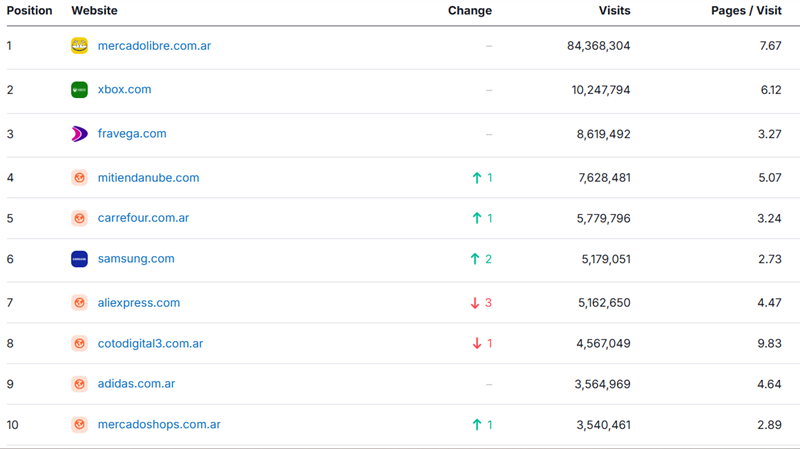Click the icon beside mitiendanube.com
Viewport: 800px width, 449px height.
coord(79,178)
